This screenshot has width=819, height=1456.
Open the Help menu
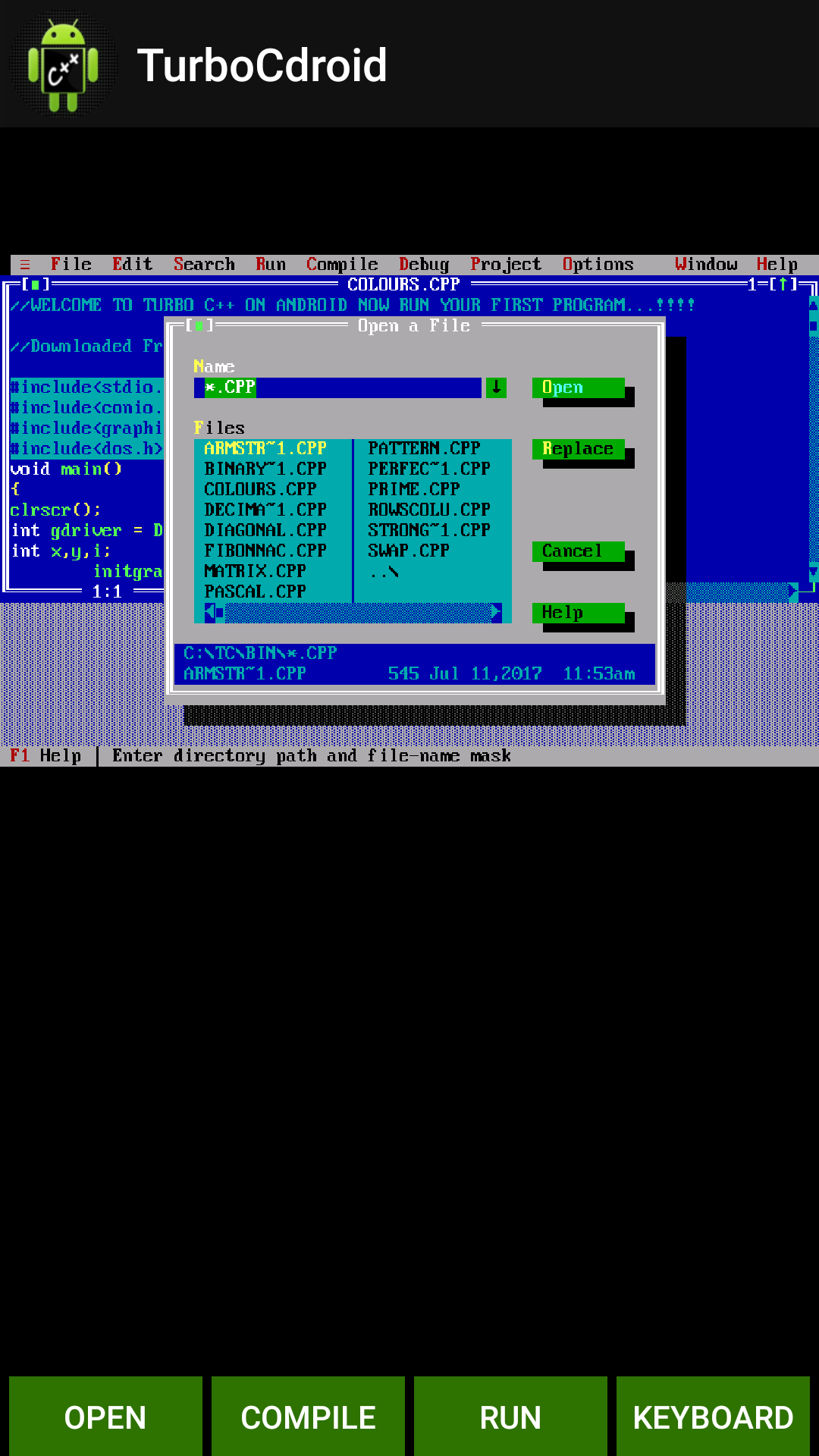tap(777, 265)
